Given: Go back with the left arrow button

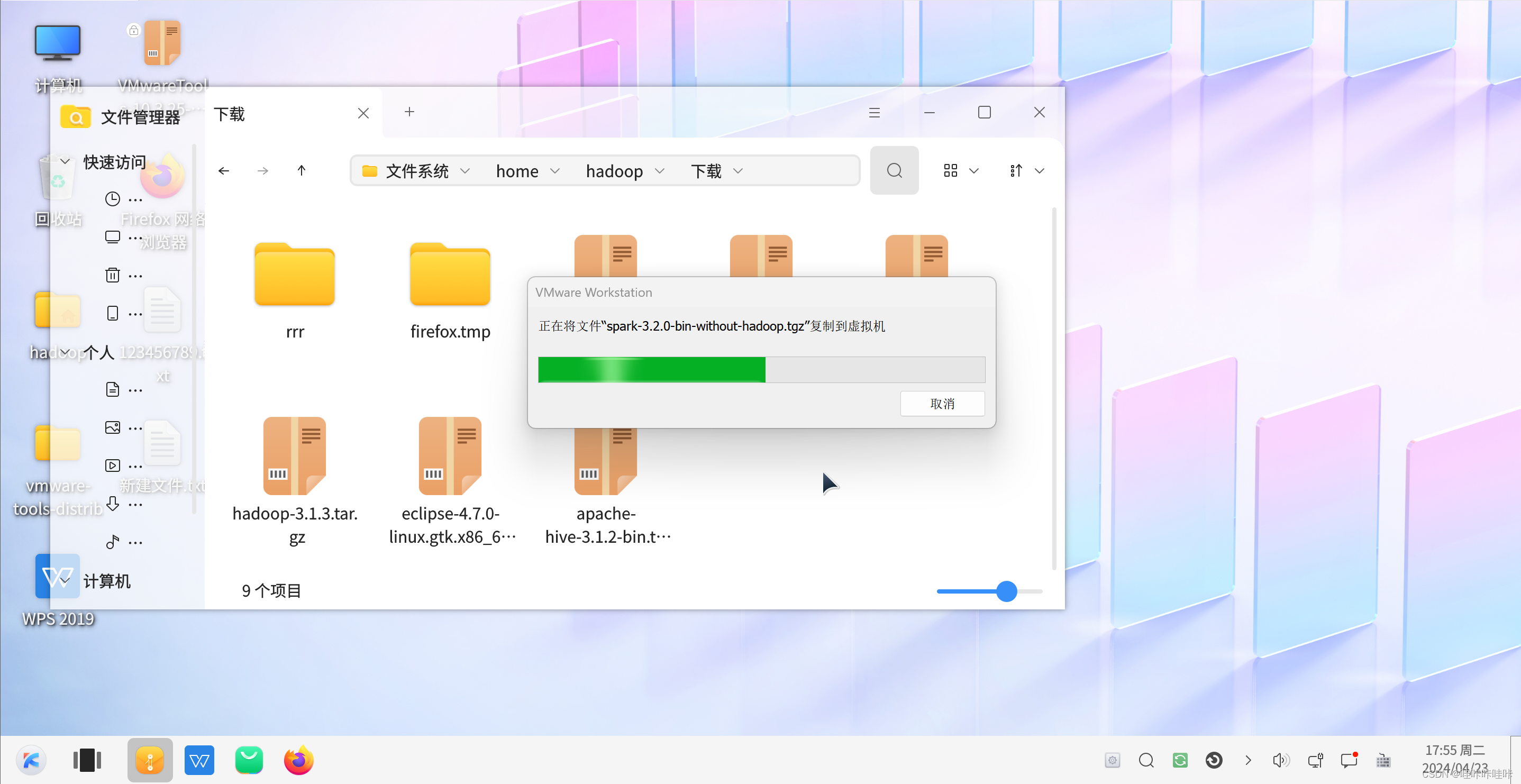Looking at the screenshot, I should (224, 171).
